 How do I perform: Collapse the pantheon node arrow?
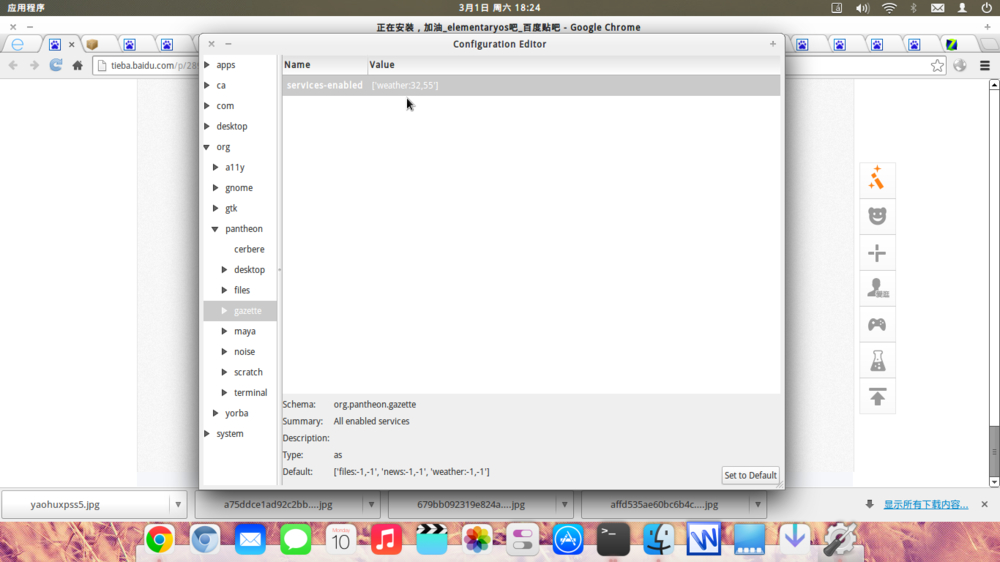click(216, 228)
